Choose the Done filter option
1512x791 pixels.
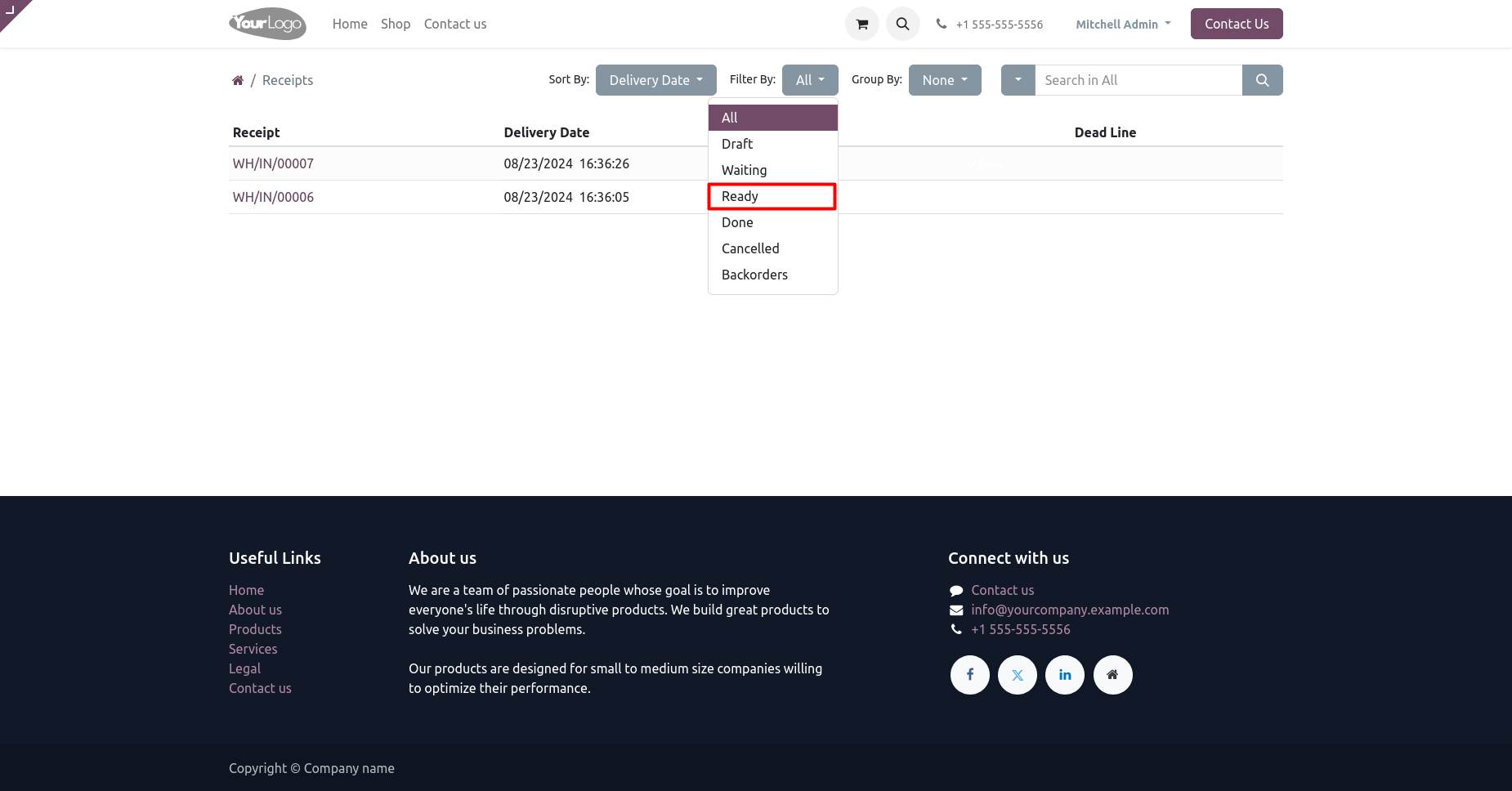tap(773, 222)
